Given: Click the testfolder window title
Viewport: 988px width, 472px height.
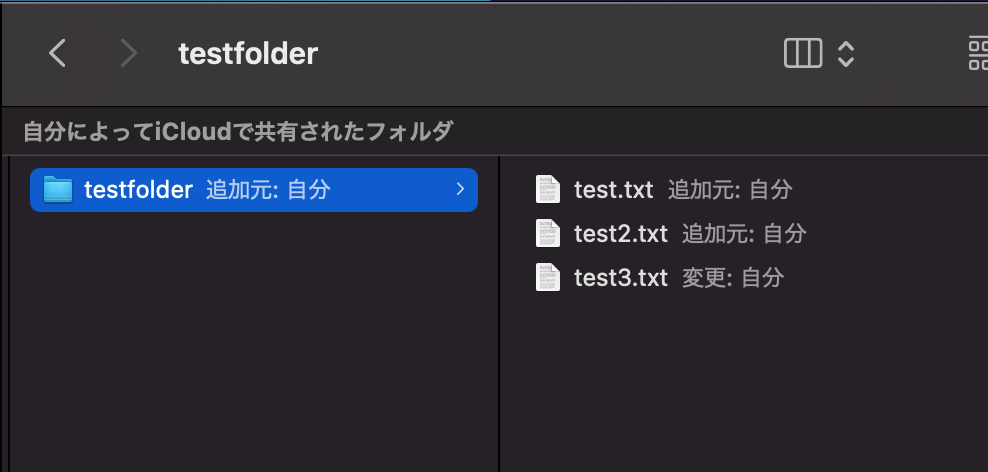Looking at the screenshot, I should (x=247, y=53).
